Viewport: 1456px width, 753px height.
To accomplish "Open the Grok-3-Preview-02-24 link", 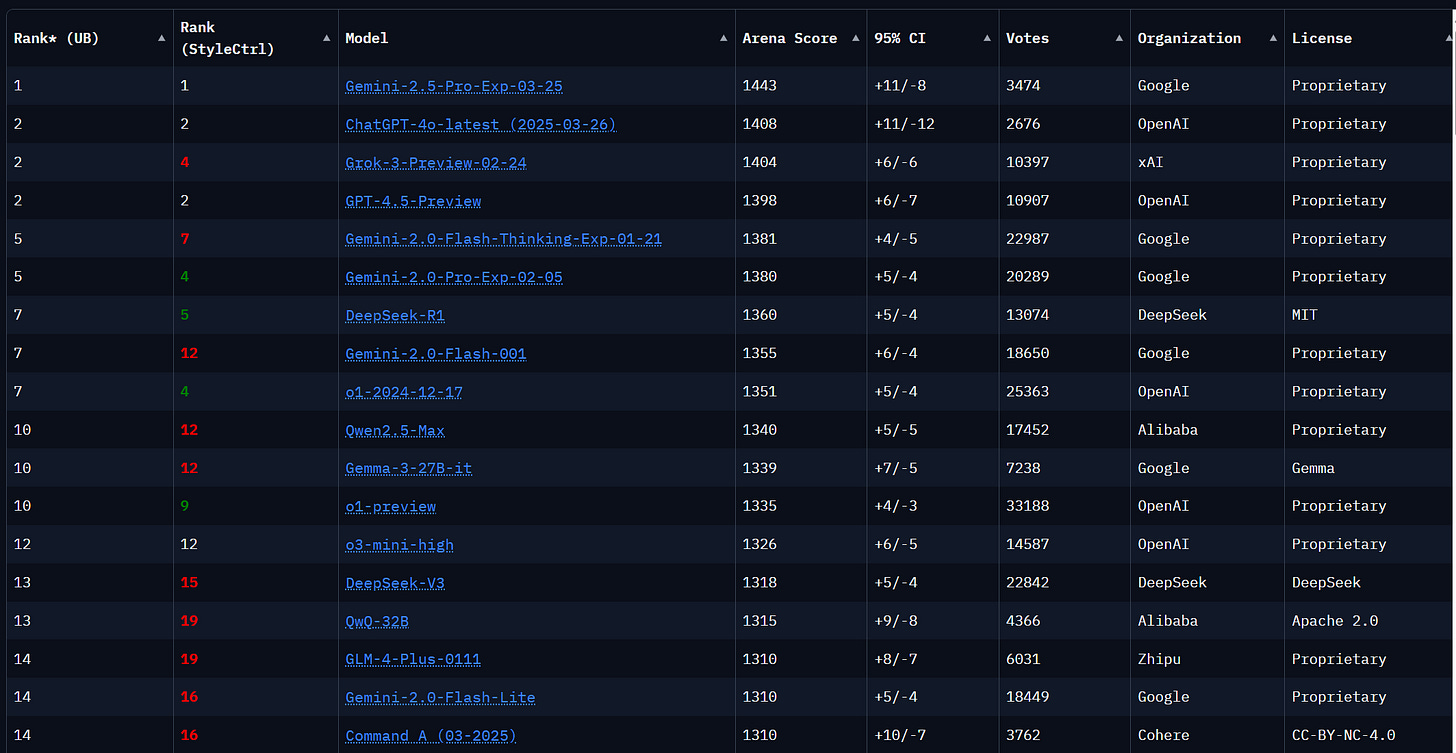I will point(436,162).
